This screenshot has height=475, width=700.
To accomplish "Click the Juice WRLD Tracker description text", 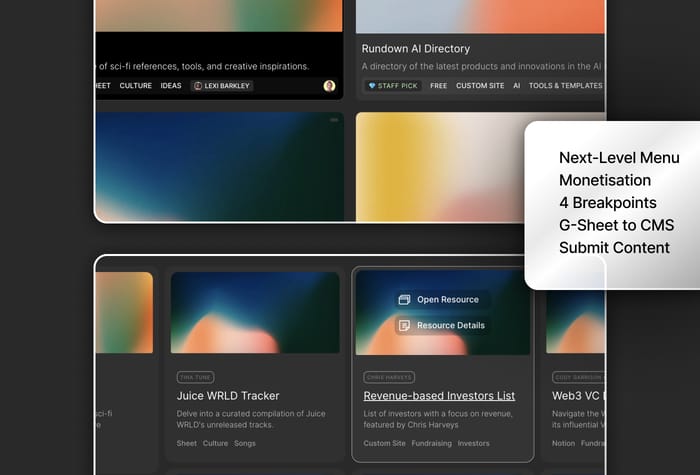I will (251, 419).
